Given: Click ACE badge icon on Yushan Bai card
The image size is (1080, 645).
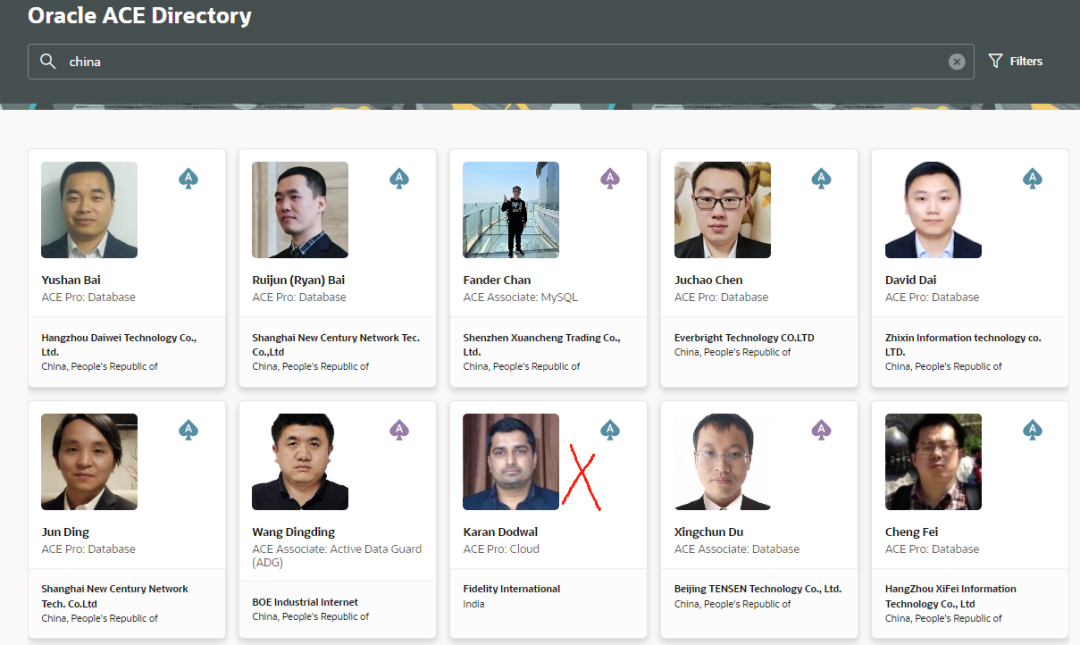Looking at the screenshot, I should (188, 178).
